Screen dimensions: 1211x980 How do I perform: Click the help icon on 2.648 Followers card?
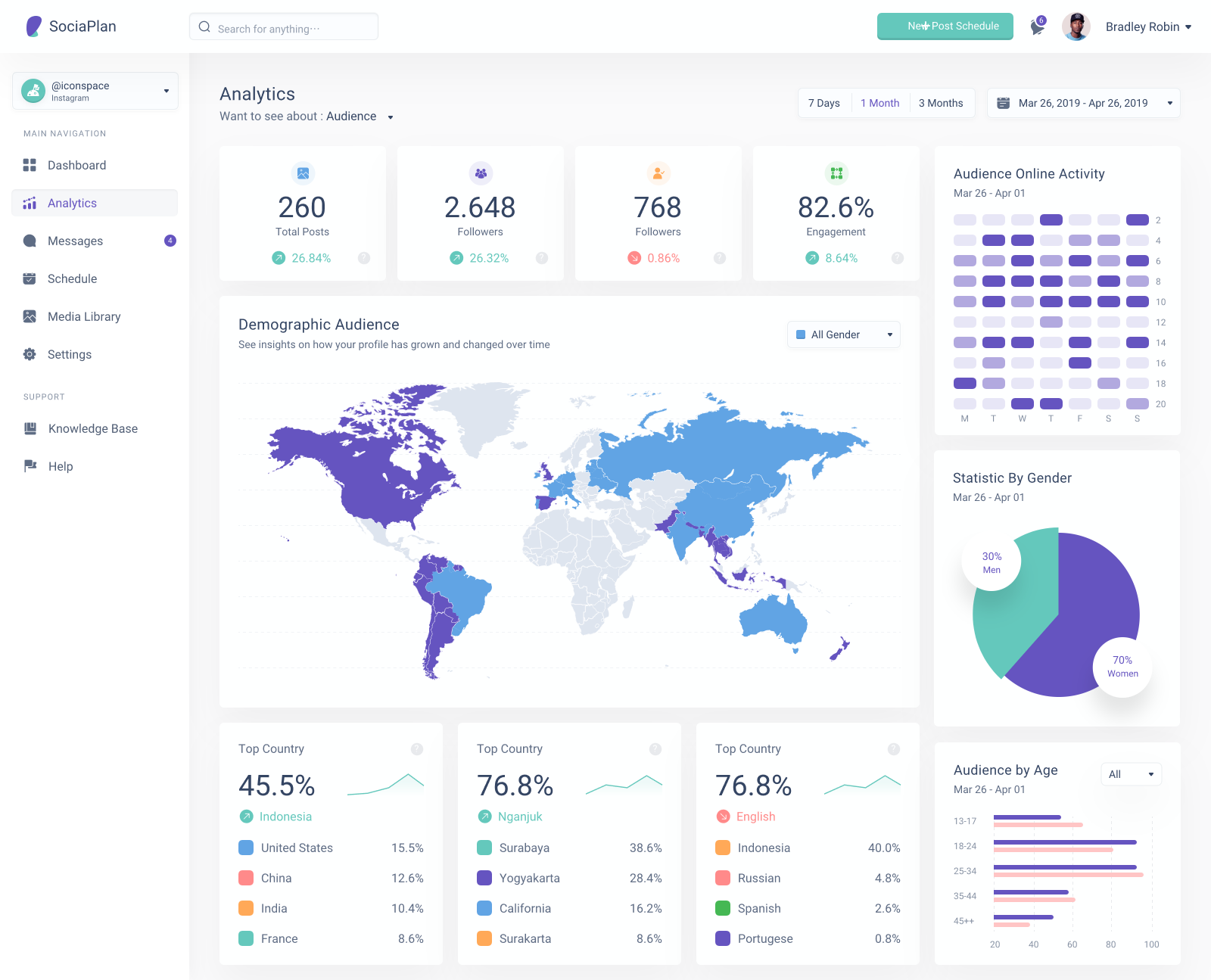(x=542, y=258)
